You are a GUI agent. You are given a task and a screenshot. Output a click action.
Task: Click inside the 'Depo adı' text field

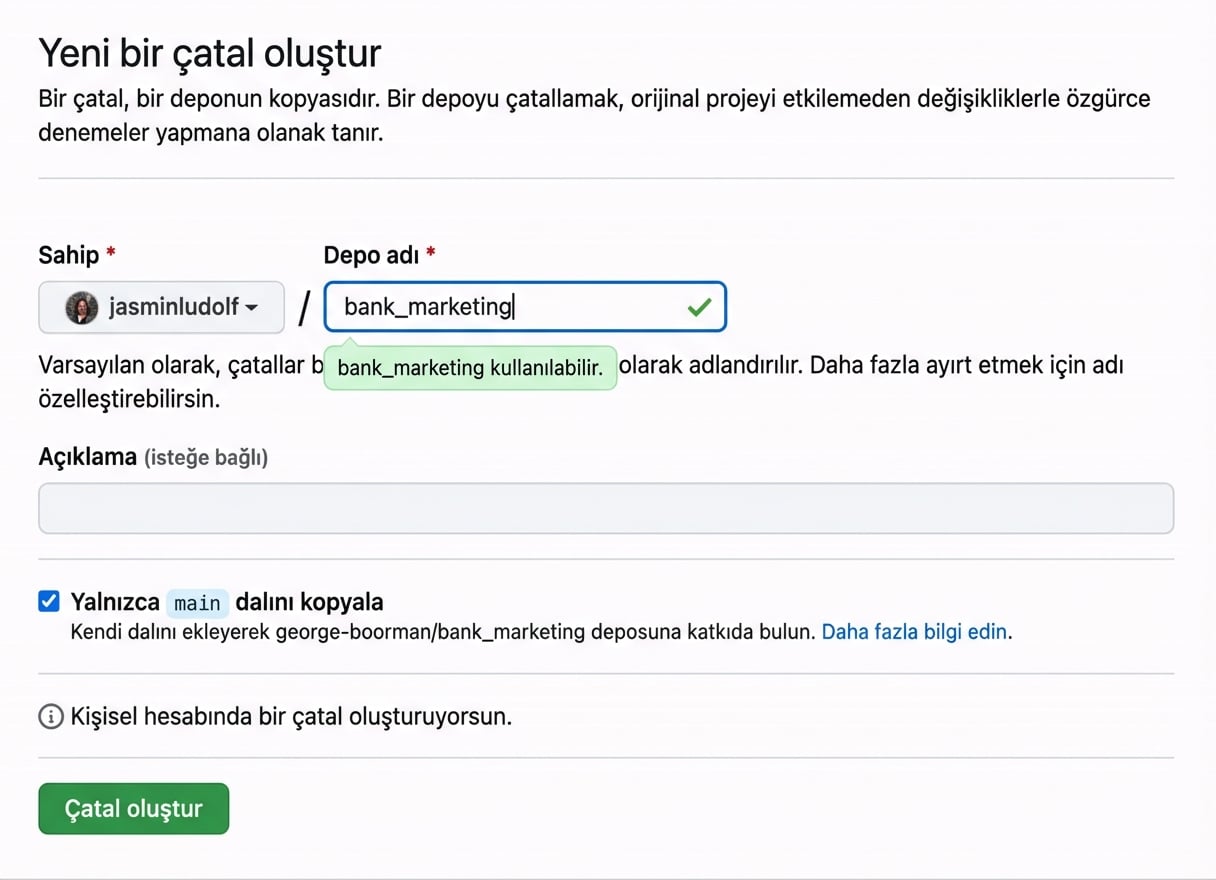click(500, 307)
